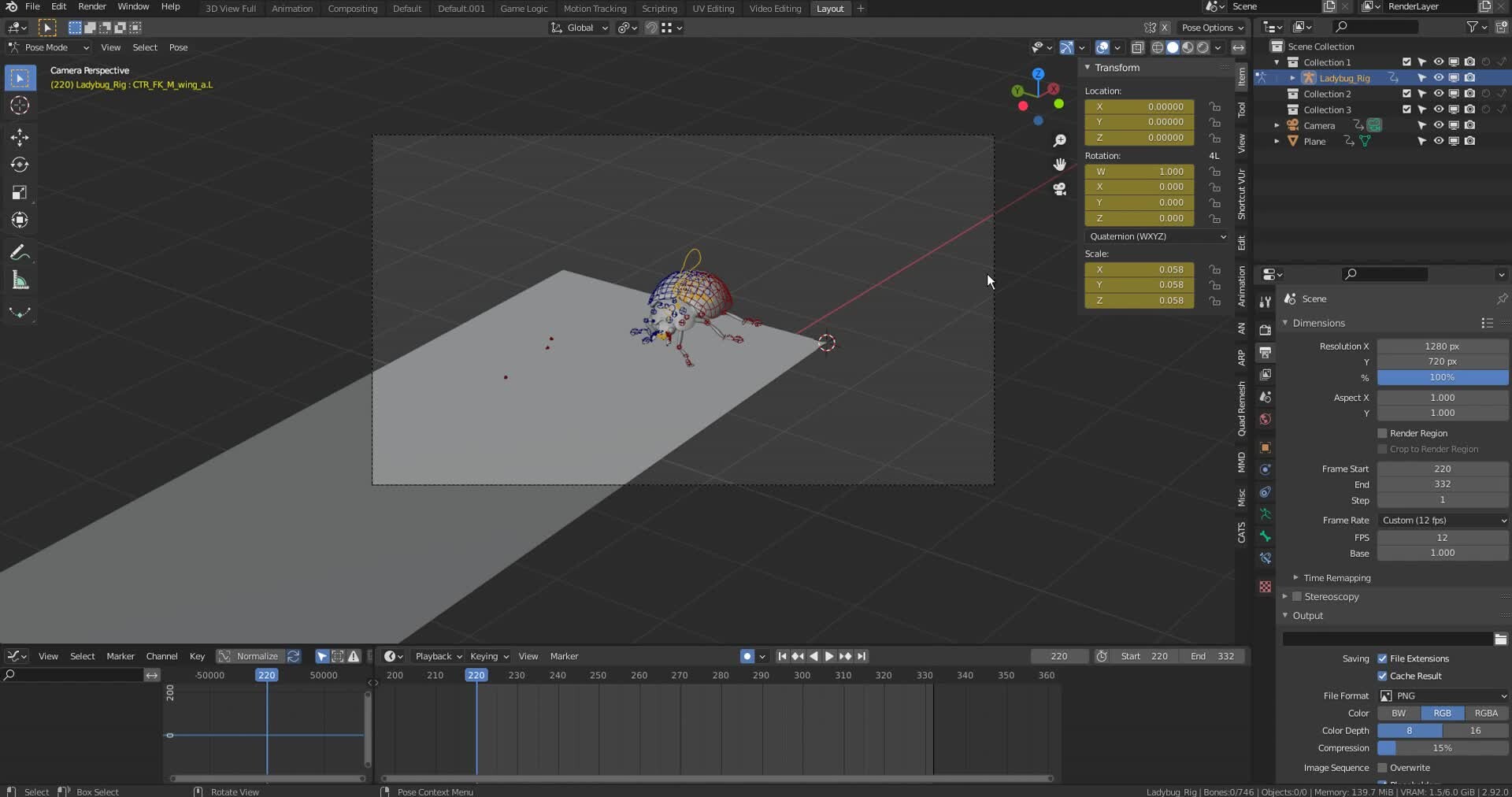Open the Quaternion (WXYZ) rotation mode dropdown
Viewport: 1512px width, 797px height.
[x=1156, y=236]
